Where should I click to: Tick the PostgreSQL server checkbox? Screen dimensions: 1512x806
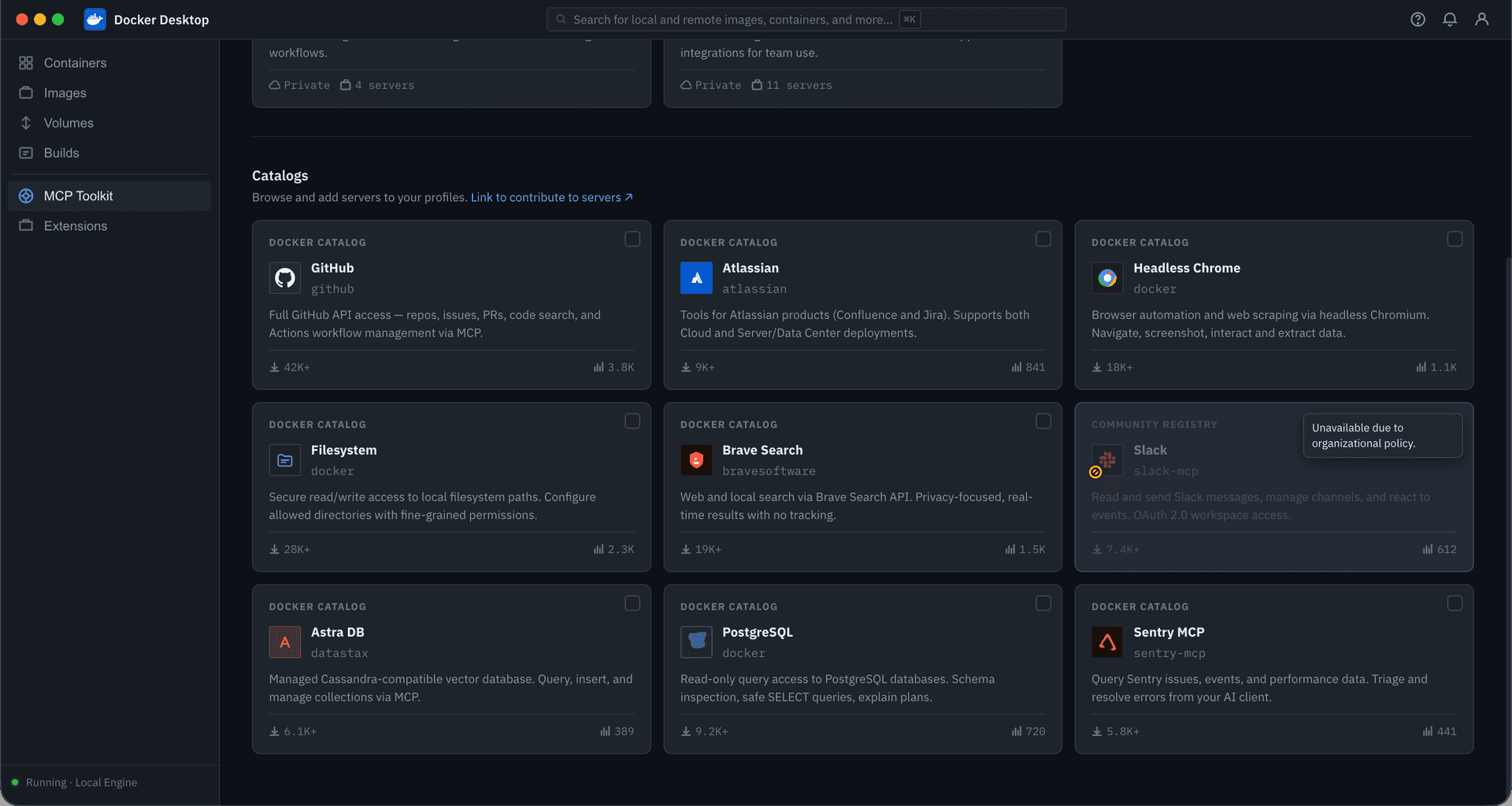(x=1043, y=603)
